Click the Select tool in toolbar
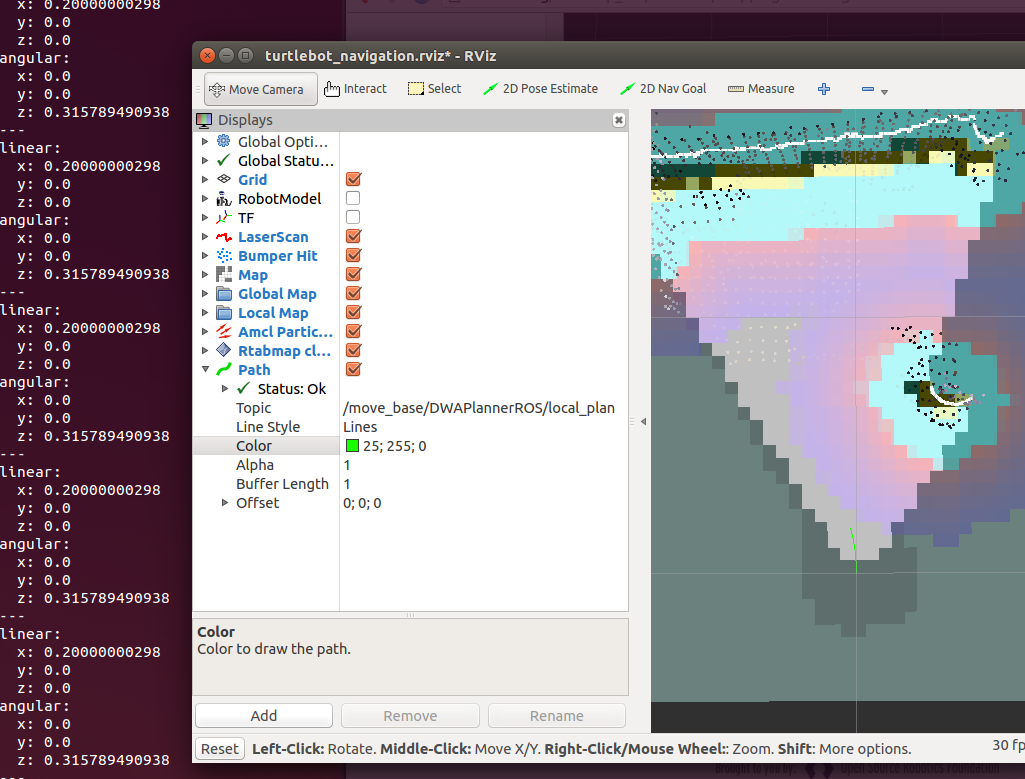Screen dimensions: 1025x779 (x=434, y=89)
